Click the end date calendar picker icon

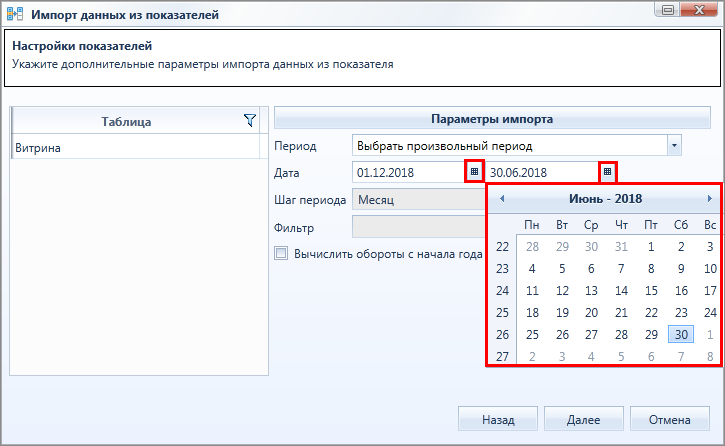click(x=607, y=171)
